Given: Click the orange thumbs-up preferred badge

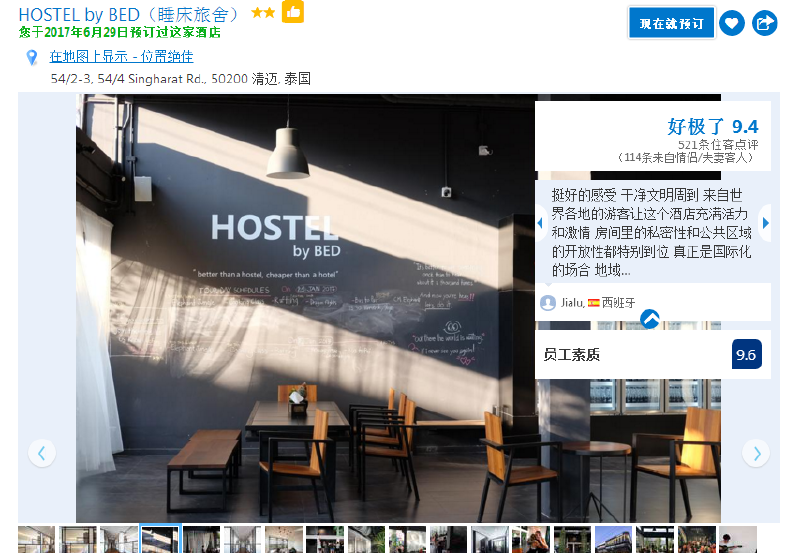Looking at the screenshot, I should coord(293,11).
